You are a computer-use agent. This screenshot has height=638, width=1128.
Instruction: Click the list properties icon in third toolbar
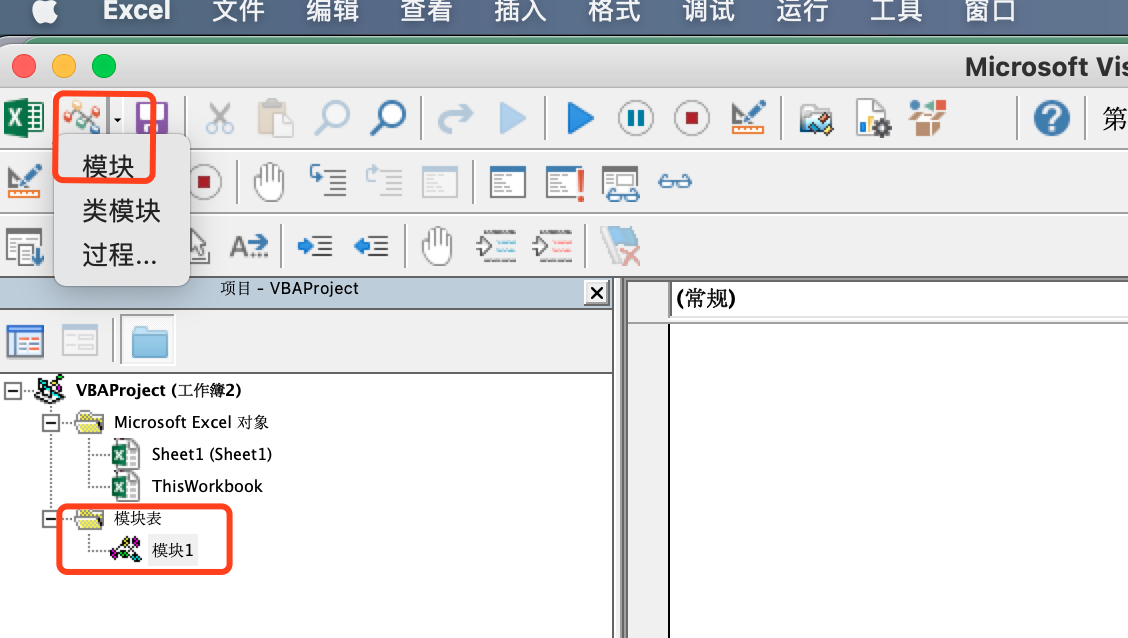pyautogui.click(x=24, y=246)
